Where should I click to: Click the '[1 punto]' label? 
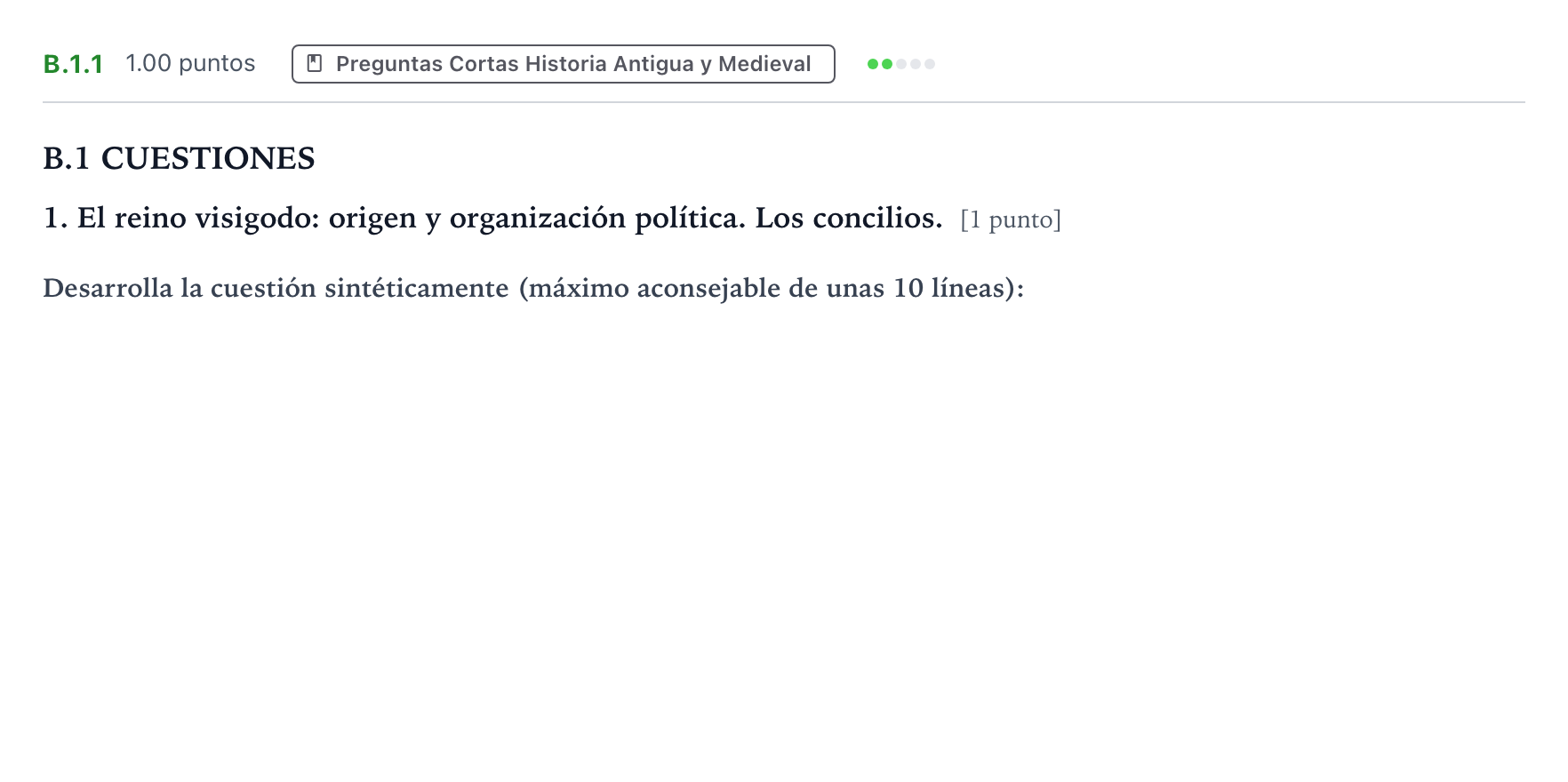[x=1011, y=219]
